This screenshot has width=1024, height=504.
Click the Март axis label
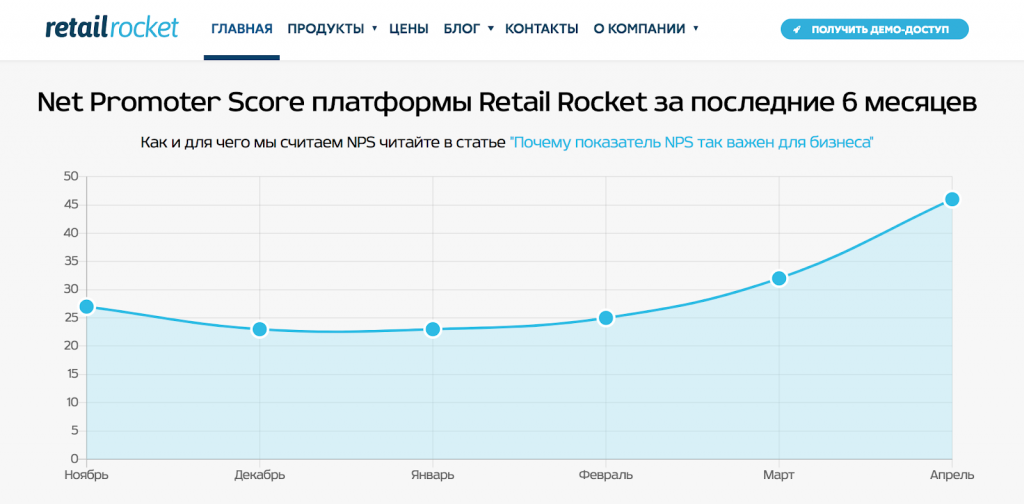pyautogui.click(x=778, y=475)
